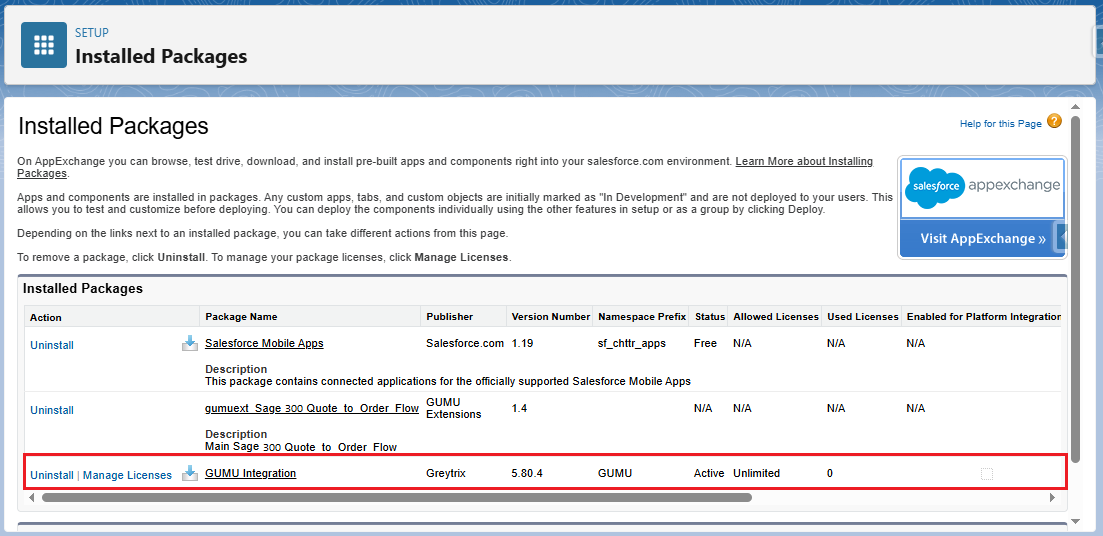Click up arrow of vertical scrollbar
Image resolution: width=1103 pixels, height=536 pixels.
[x=1075, y=107]
